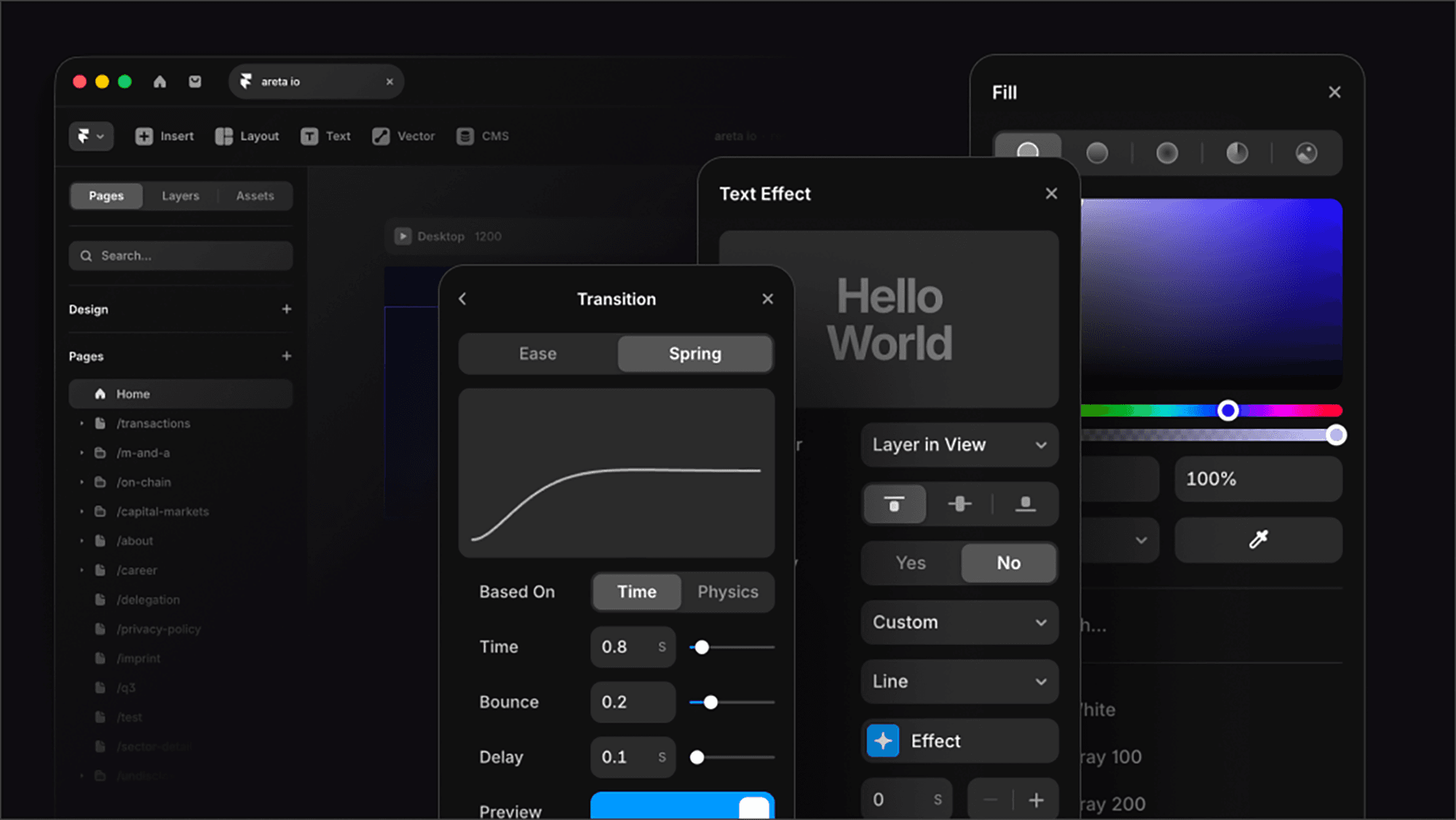
Task: Pick a color with the eyedropper icon
Action: [1257, 540]
